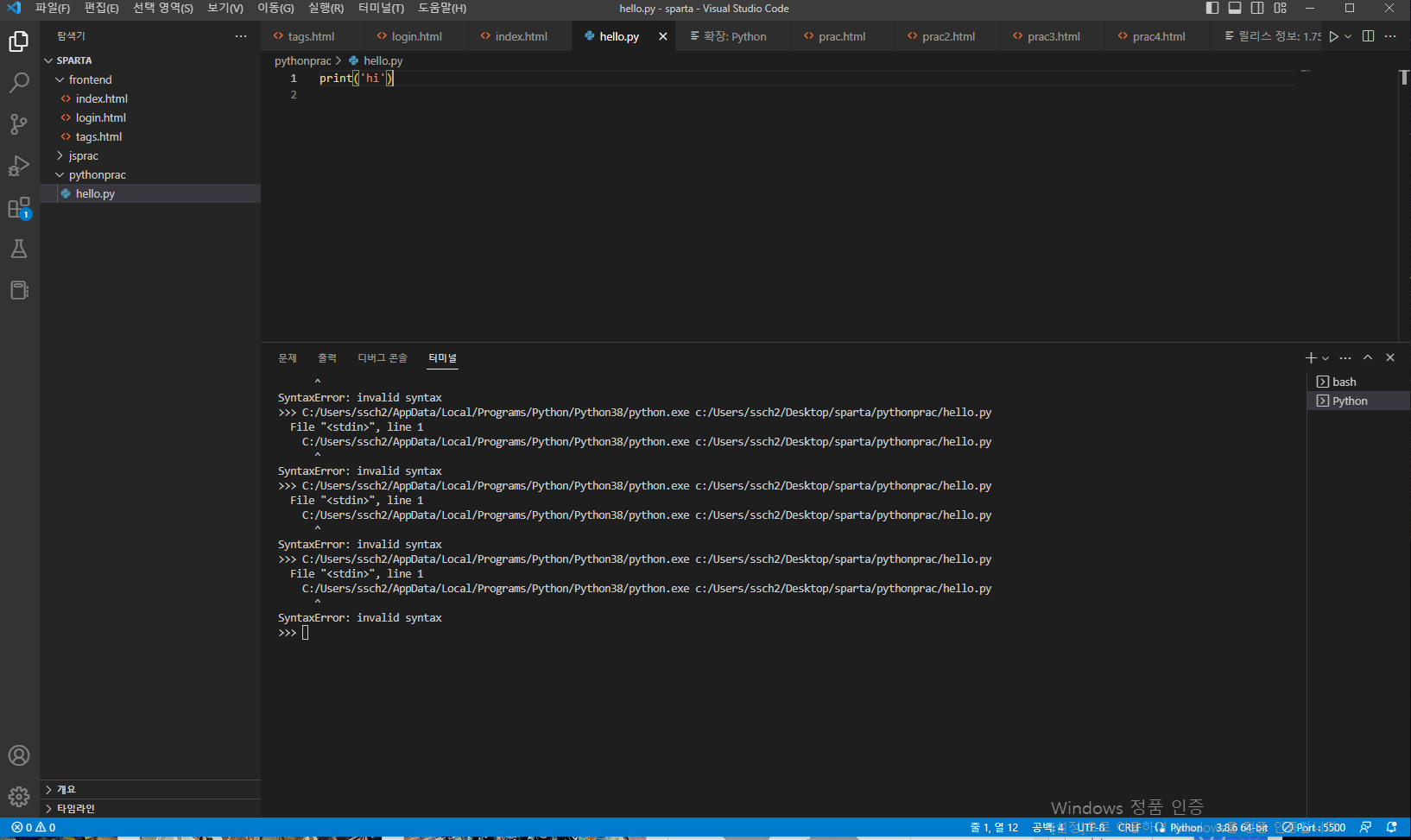Switch to the index.html editor tab
The image size is (1411, 840).
(521, 36)
